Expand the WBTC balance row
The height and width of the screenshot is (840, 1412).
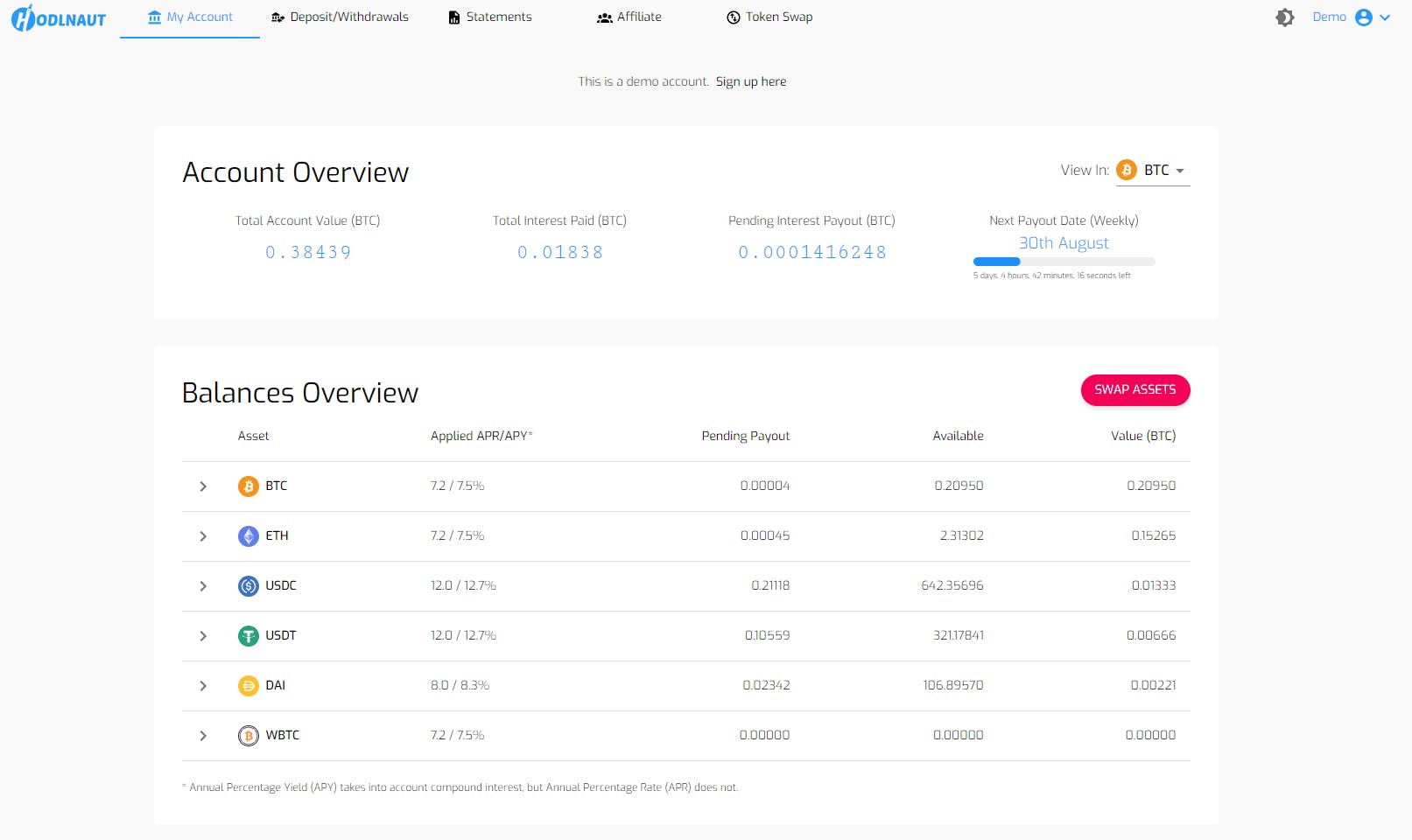203,736
